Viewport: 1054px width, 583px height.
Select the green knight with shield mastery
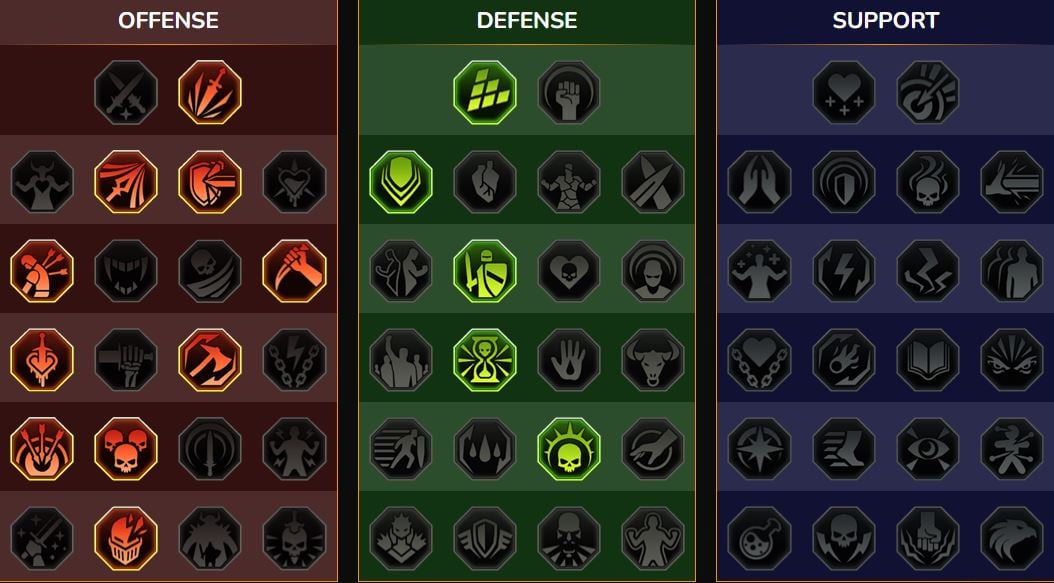[485, 271]
